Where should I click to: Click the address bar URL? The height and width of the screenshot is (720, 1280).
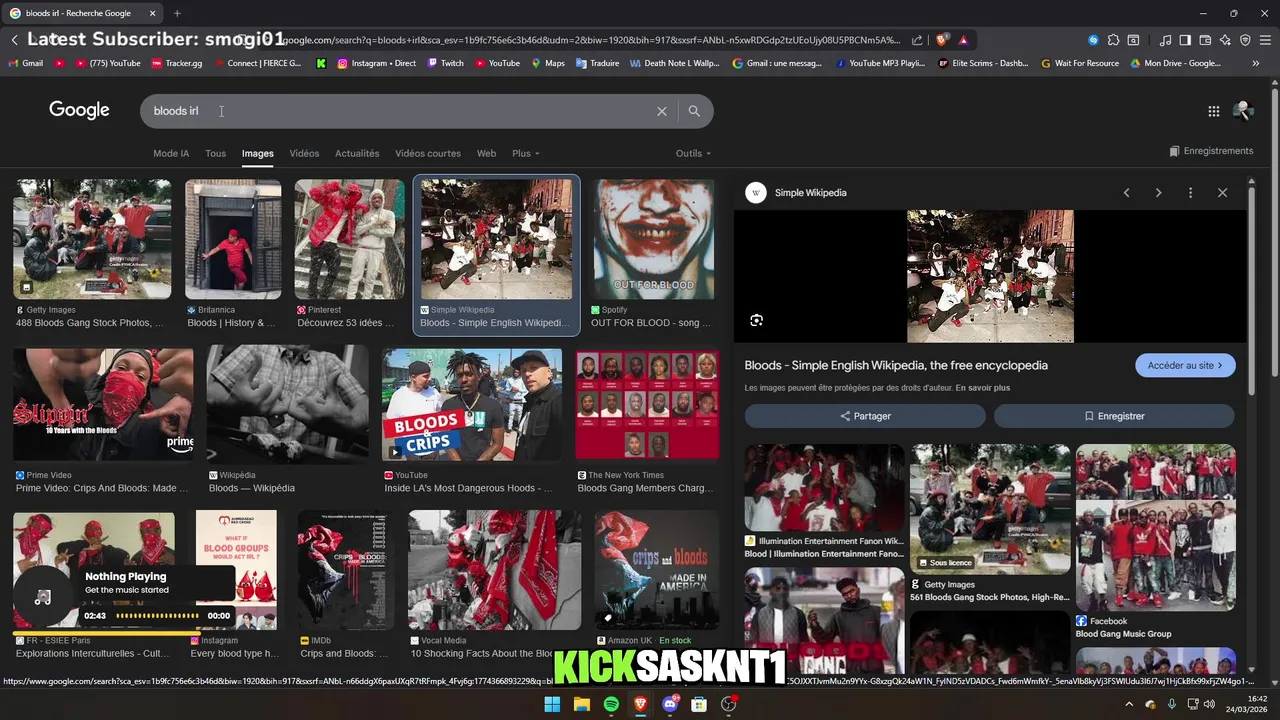pos(590,40)
